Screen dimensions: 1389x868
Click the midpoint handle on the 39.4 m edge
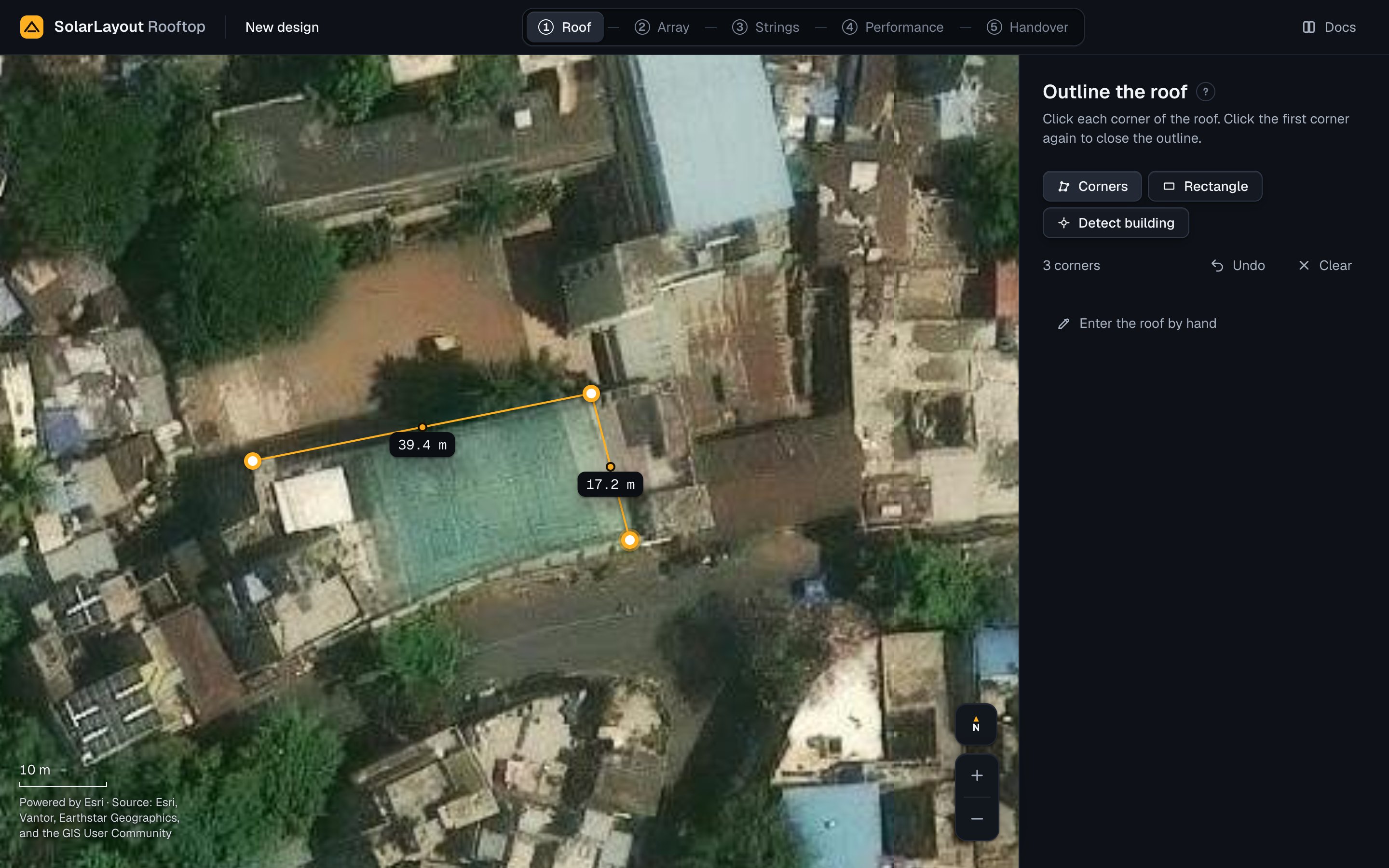(422, 427)
